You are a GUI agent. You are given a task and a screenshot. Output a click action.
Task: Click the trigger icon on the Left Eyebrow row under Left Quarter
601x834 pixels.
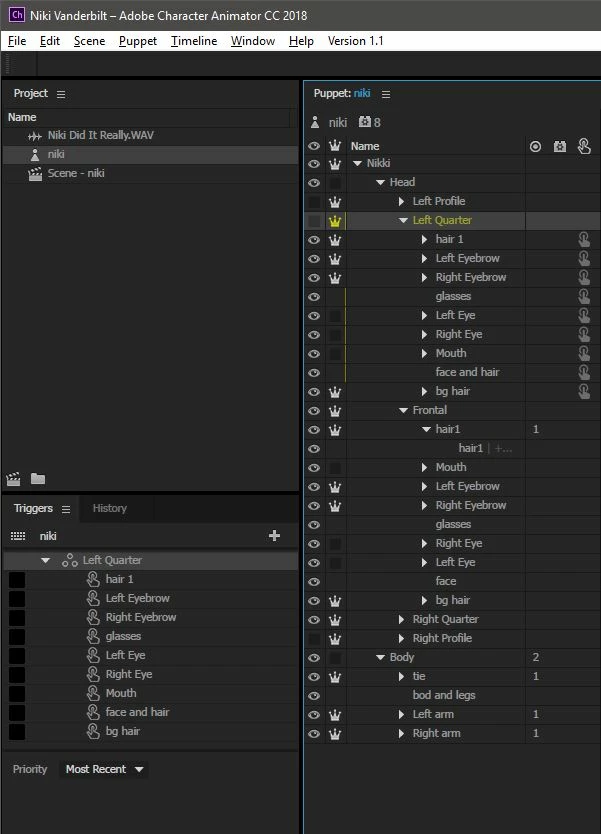point(584,258)
